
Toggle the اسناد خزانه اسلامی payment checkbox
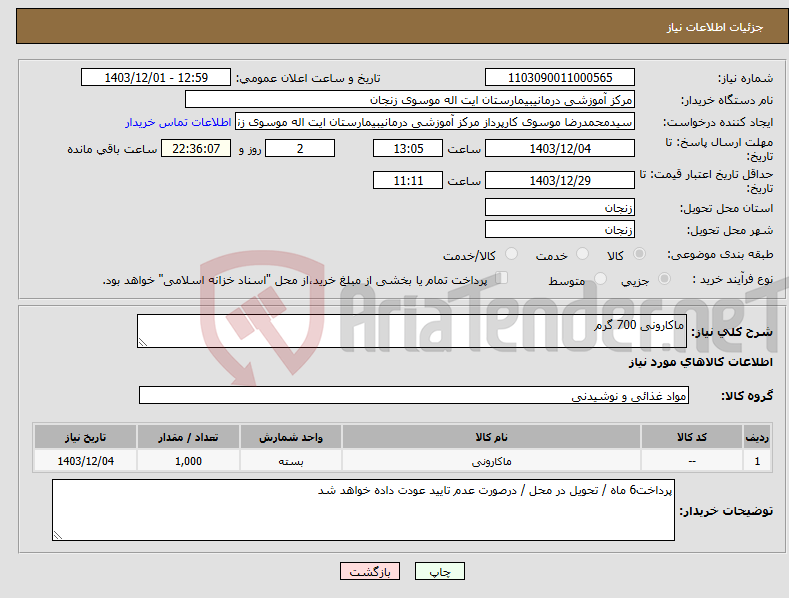coord(502,277)
